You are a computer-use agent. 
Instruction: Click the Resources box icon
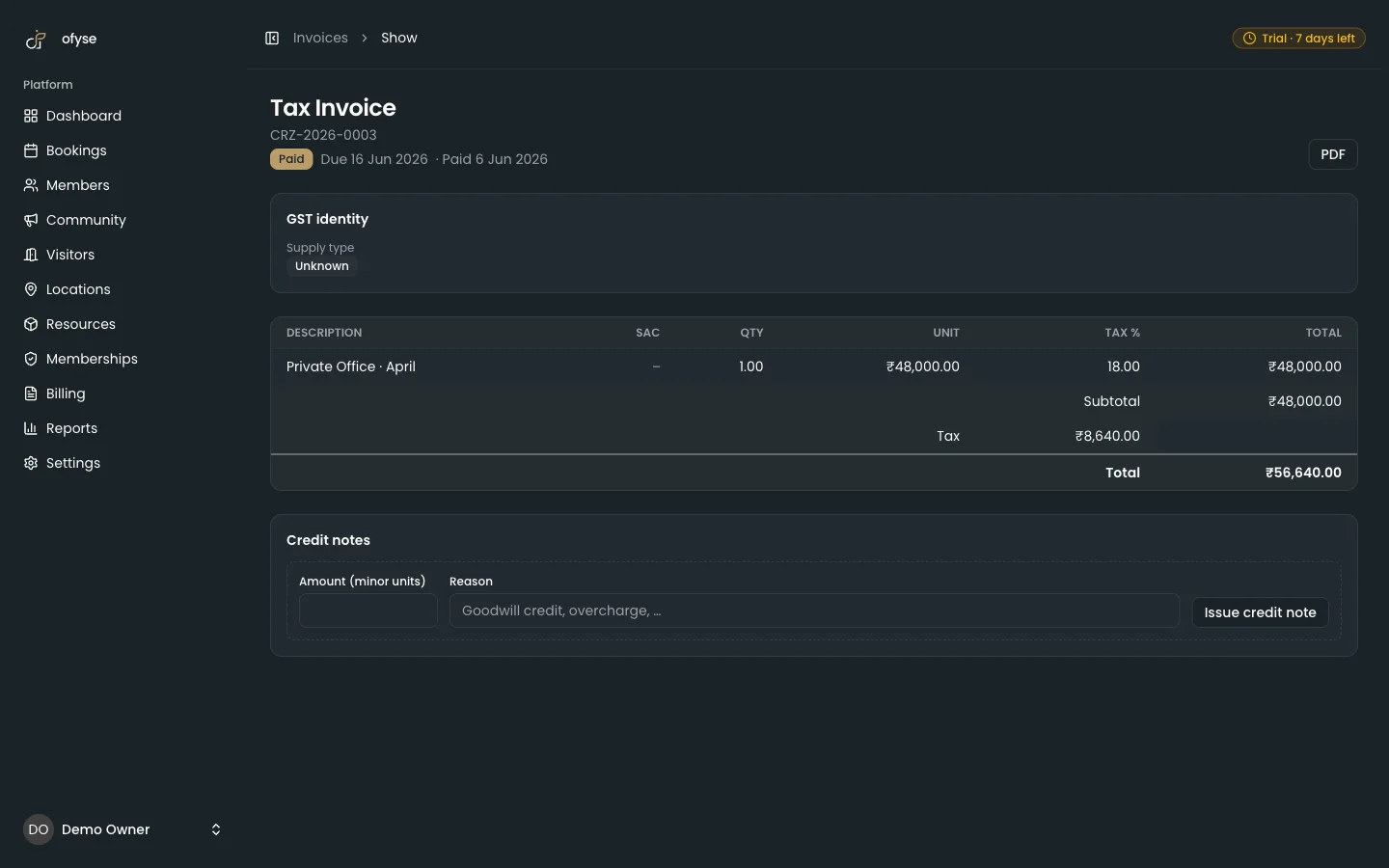(31, 324)
